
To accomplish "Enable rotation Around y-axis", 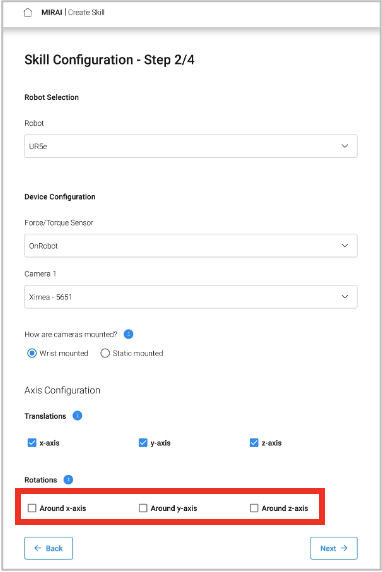I will click(143, 508).
